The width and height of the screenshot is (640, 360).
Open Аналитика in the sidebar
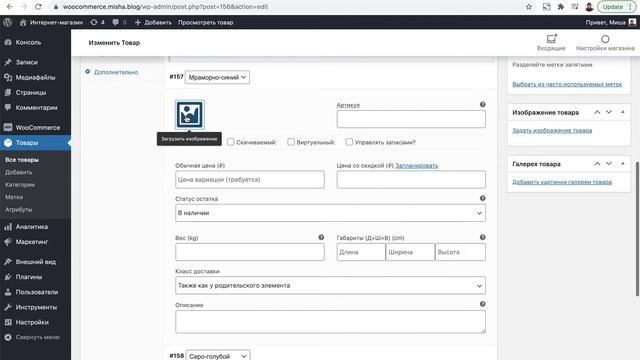36,227
